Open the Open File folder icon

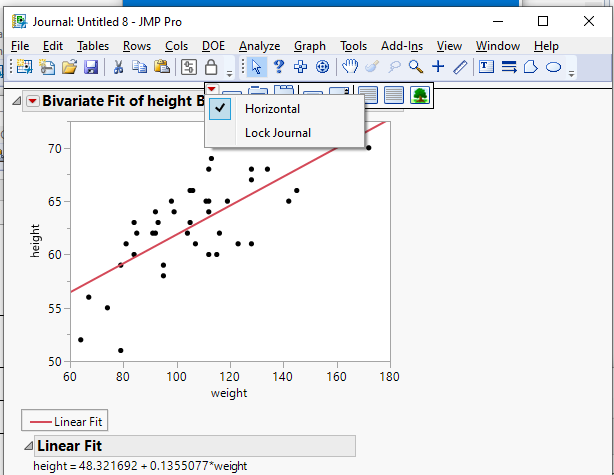pos(69,67)
